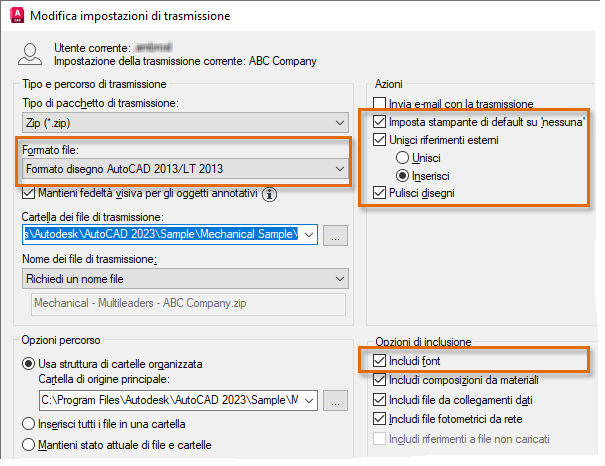Browse for Cartella dei file di trasmissione
The width and height of the screenshot is (605, 466).
(x=336, y=236)
